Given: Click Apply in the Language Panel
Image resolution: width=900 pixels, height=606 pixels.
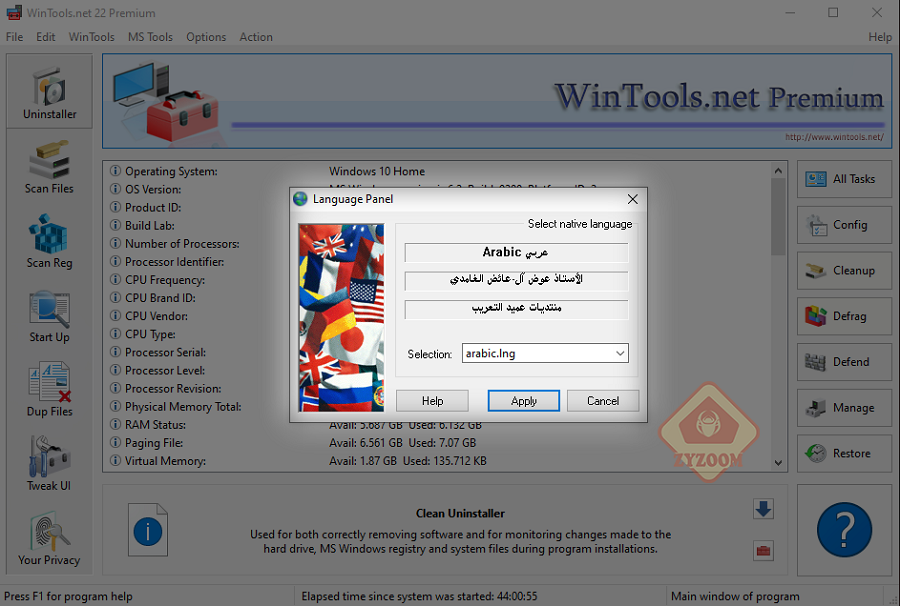Looking at the screenshot, I should point(523,401).
